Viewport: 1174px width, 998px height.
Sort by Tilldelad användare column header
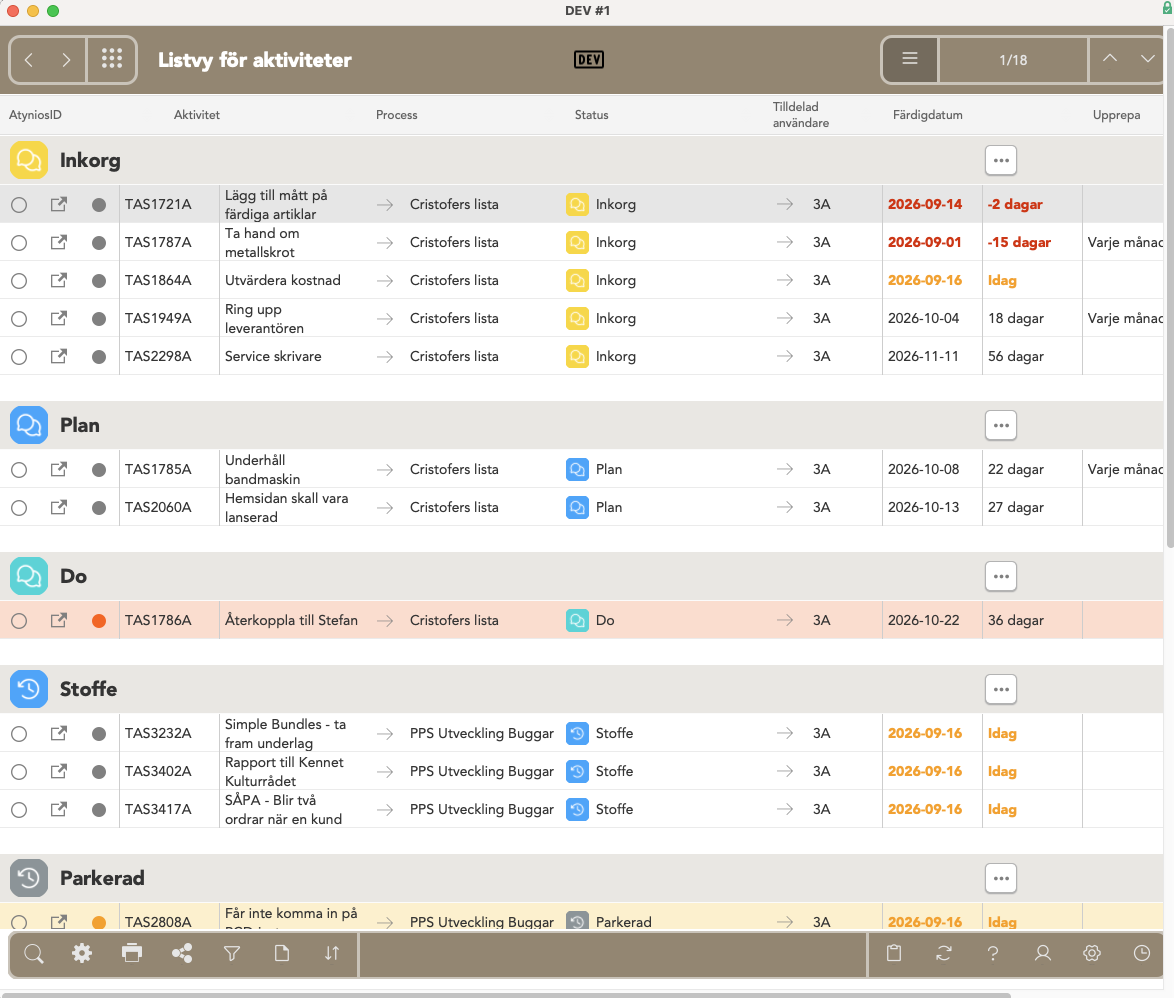pyautogui.click(x=800, y=115)
